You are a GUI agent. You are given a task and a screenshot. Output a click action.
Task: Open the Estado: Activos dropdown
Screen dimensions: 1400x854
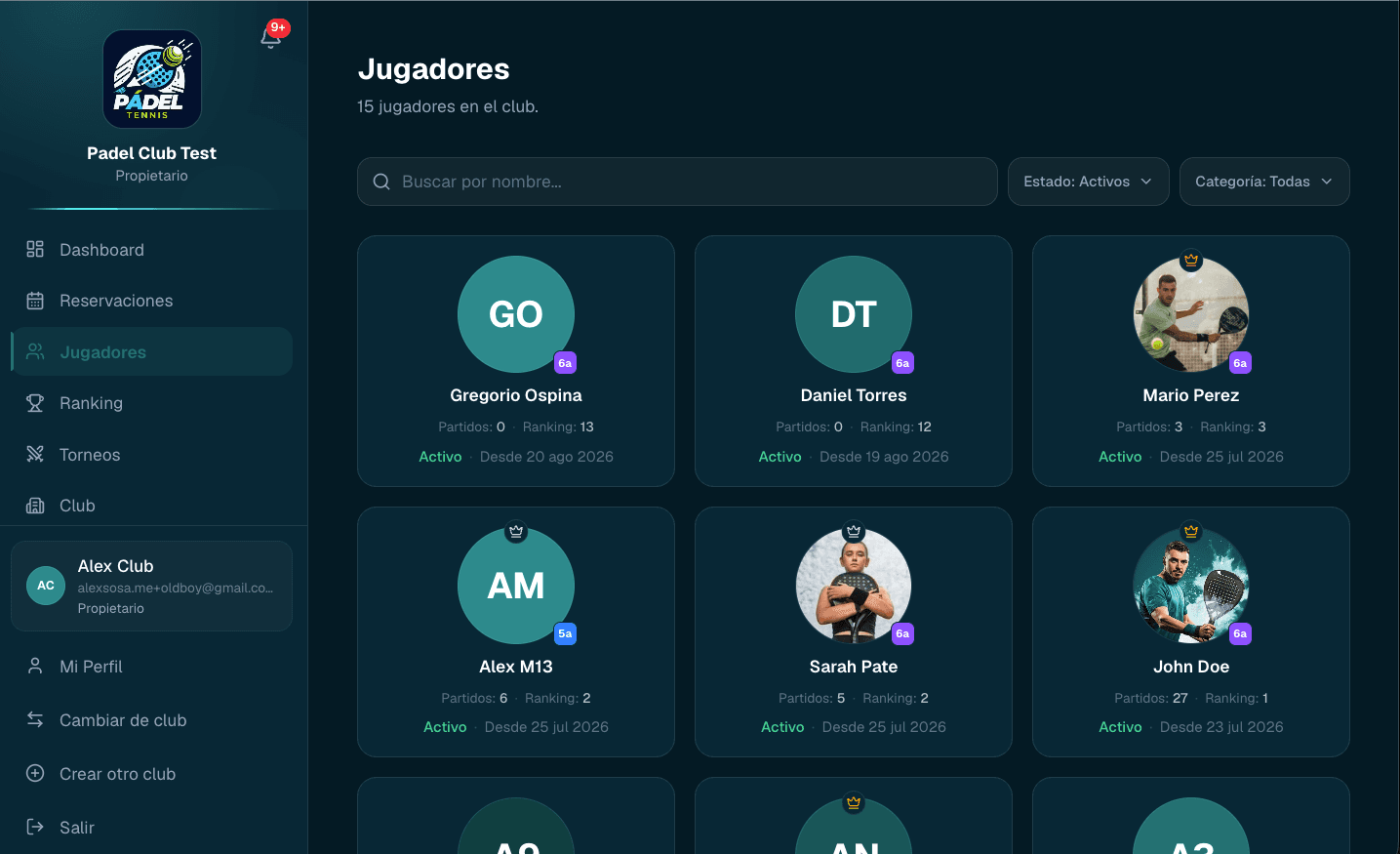pos(1088,182)
